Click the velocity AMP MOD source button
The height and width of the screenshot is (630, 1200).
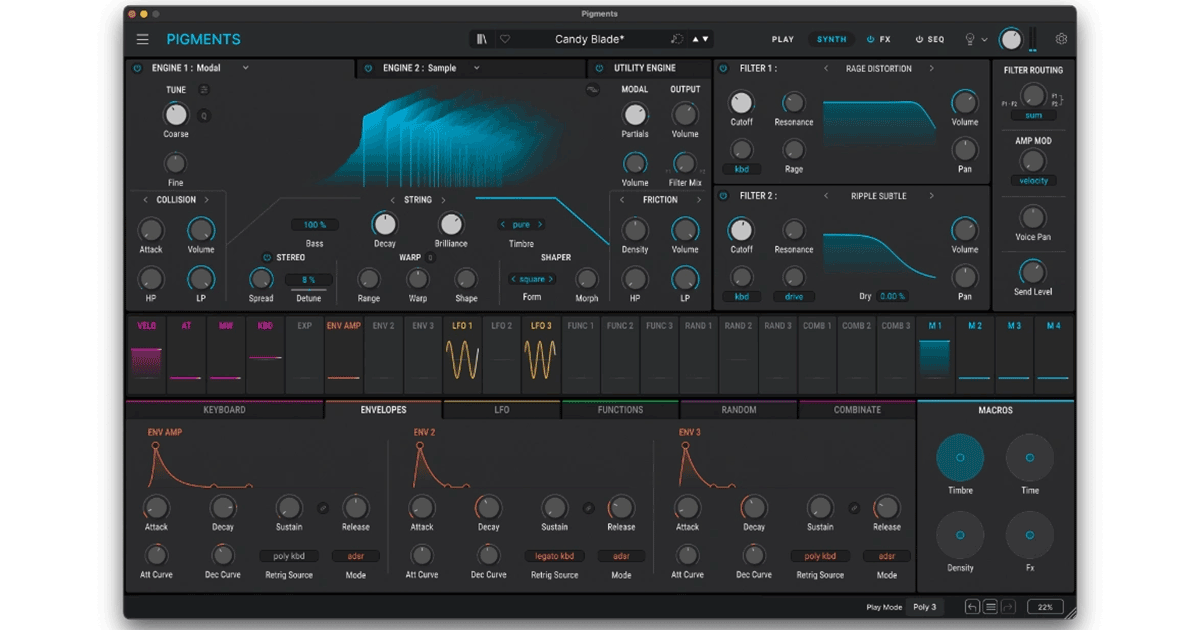1033,181
